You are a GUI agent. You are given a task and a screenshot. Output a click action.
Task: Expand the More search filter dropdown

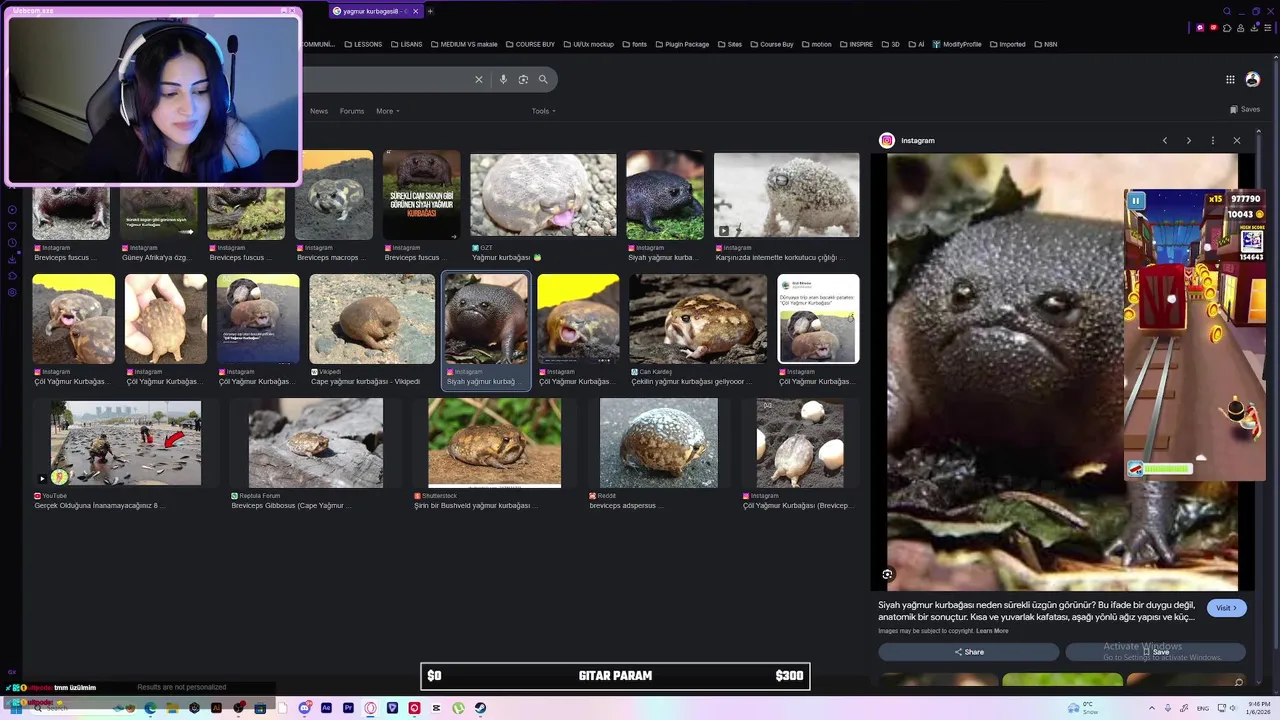[387, 111]
